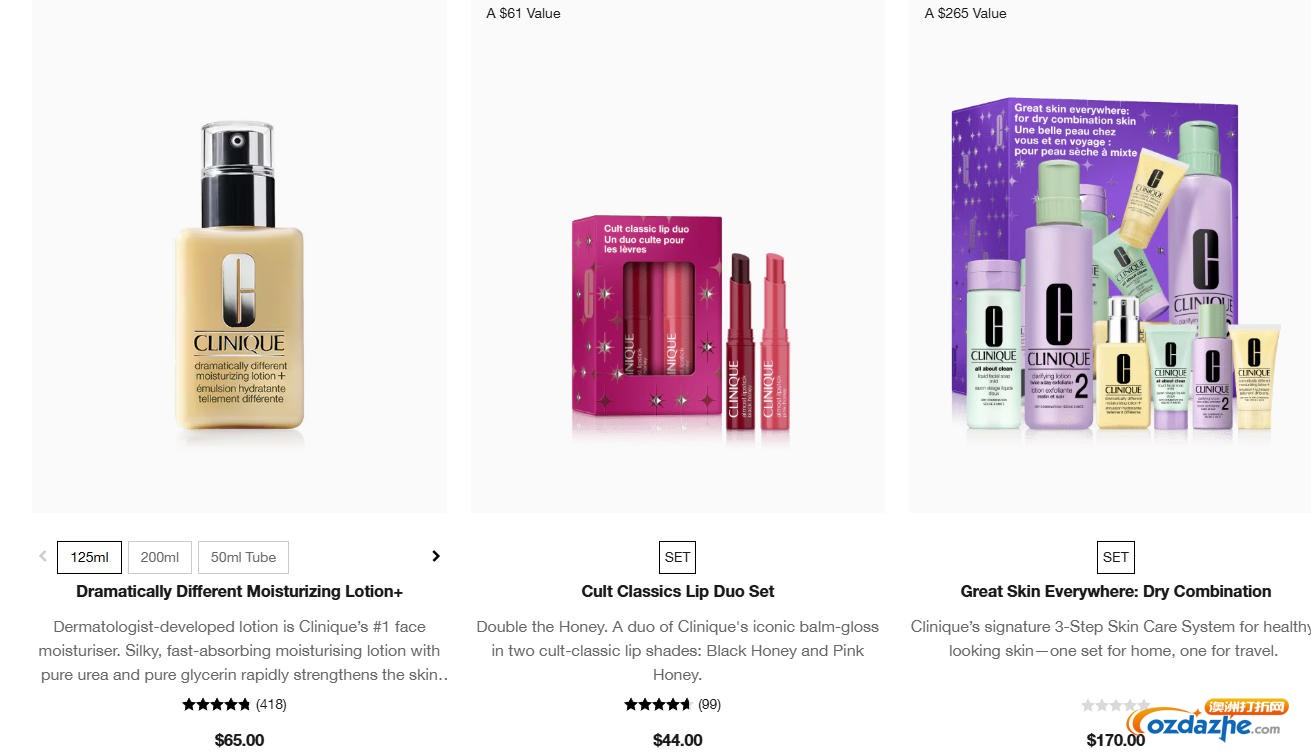Open the Dramatically Different Moisturizing Lotion+ product image
The height and width of the screenshot is (754, 1311).
coord(240,276)
